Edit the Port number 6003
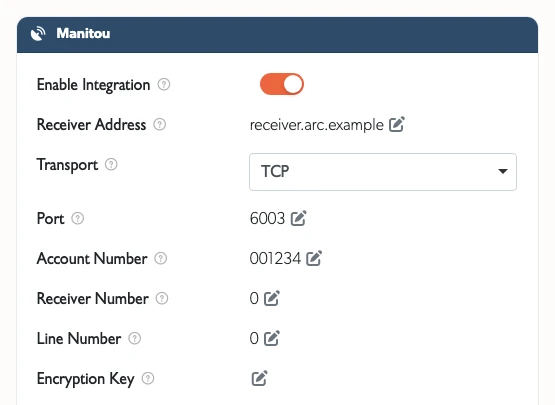 298,218
